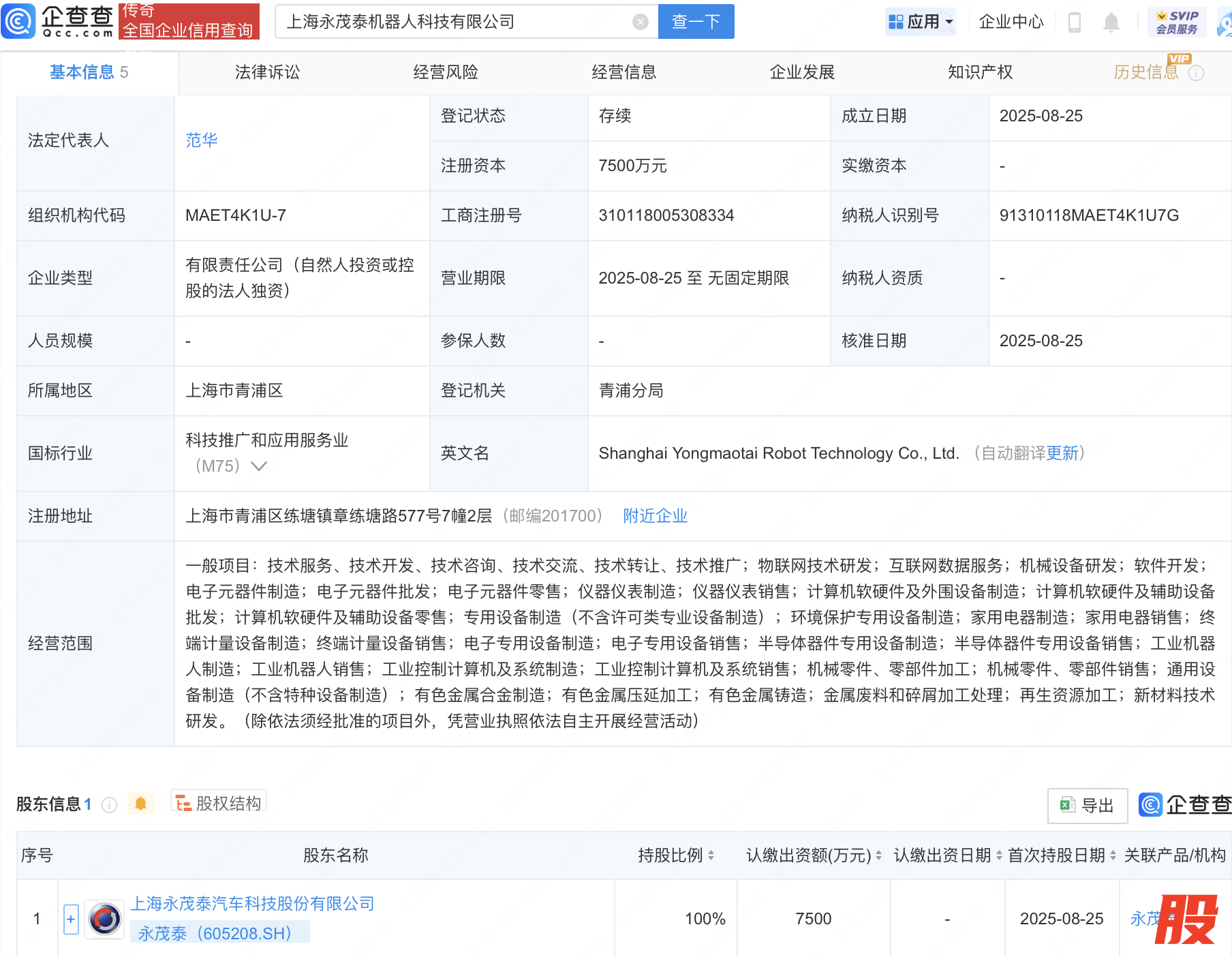Click the 附近企业 link
This screenshot has height=957, width=1232.
655,516
